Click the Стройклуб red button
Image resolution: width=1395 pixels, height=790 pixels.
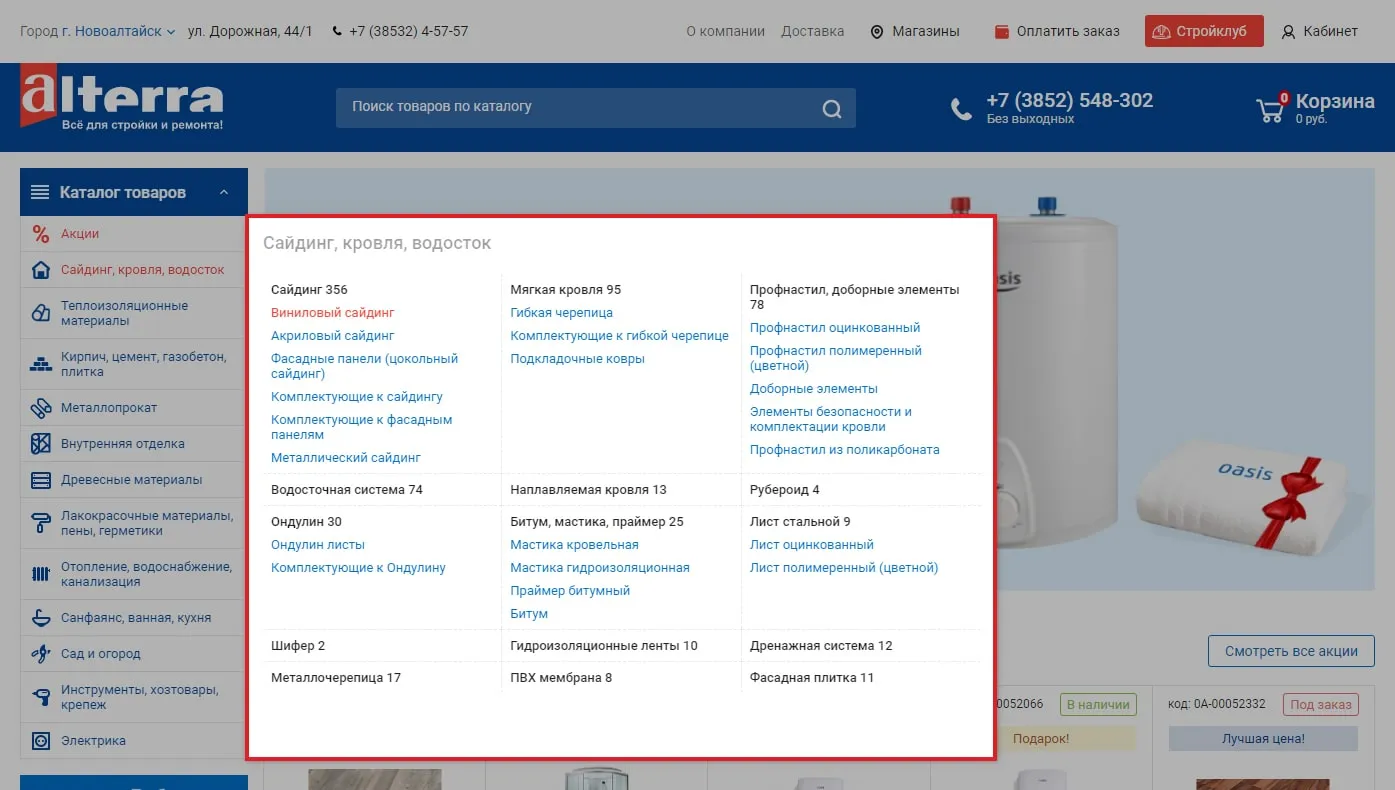point(1203,31)
